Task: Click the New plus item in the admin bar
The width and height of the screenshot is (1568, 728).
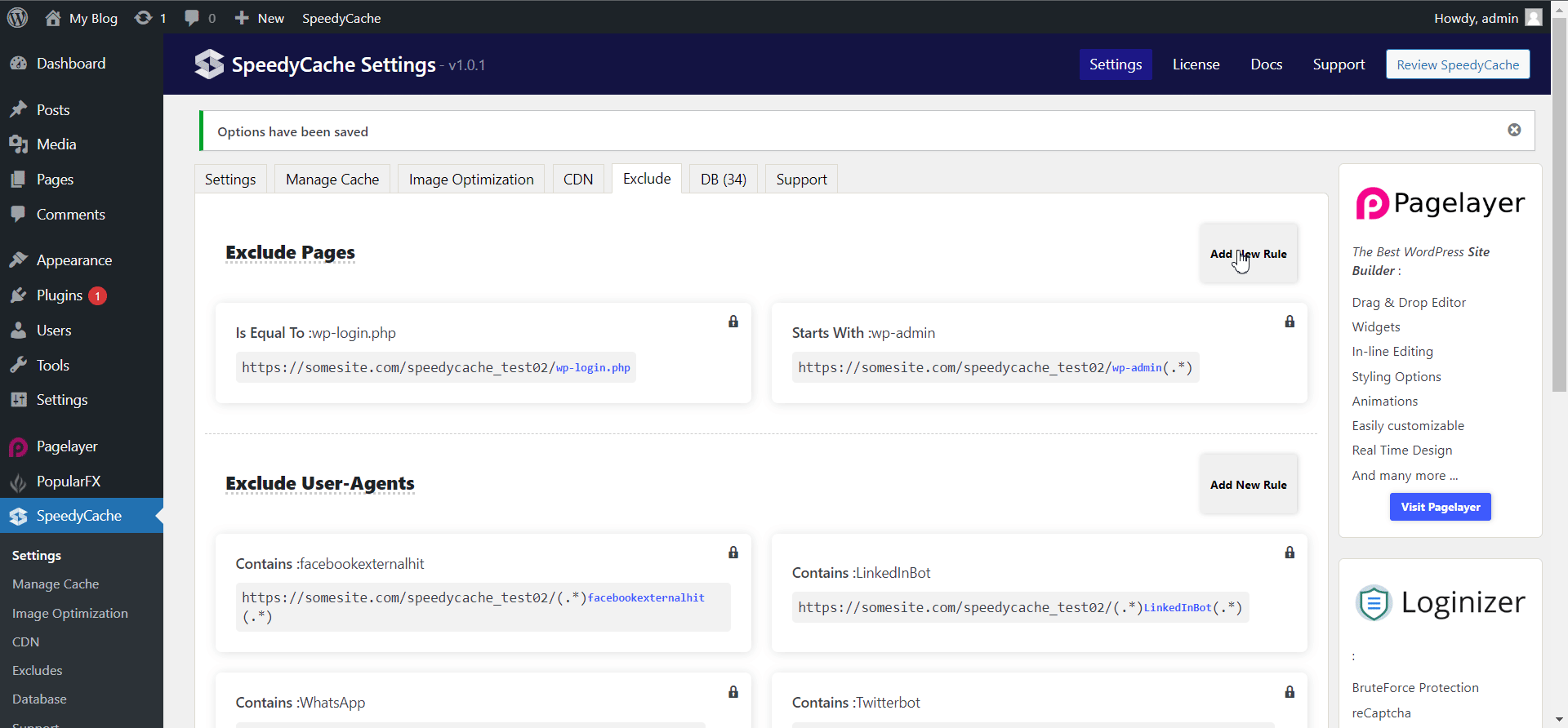Action: point(259,18)
